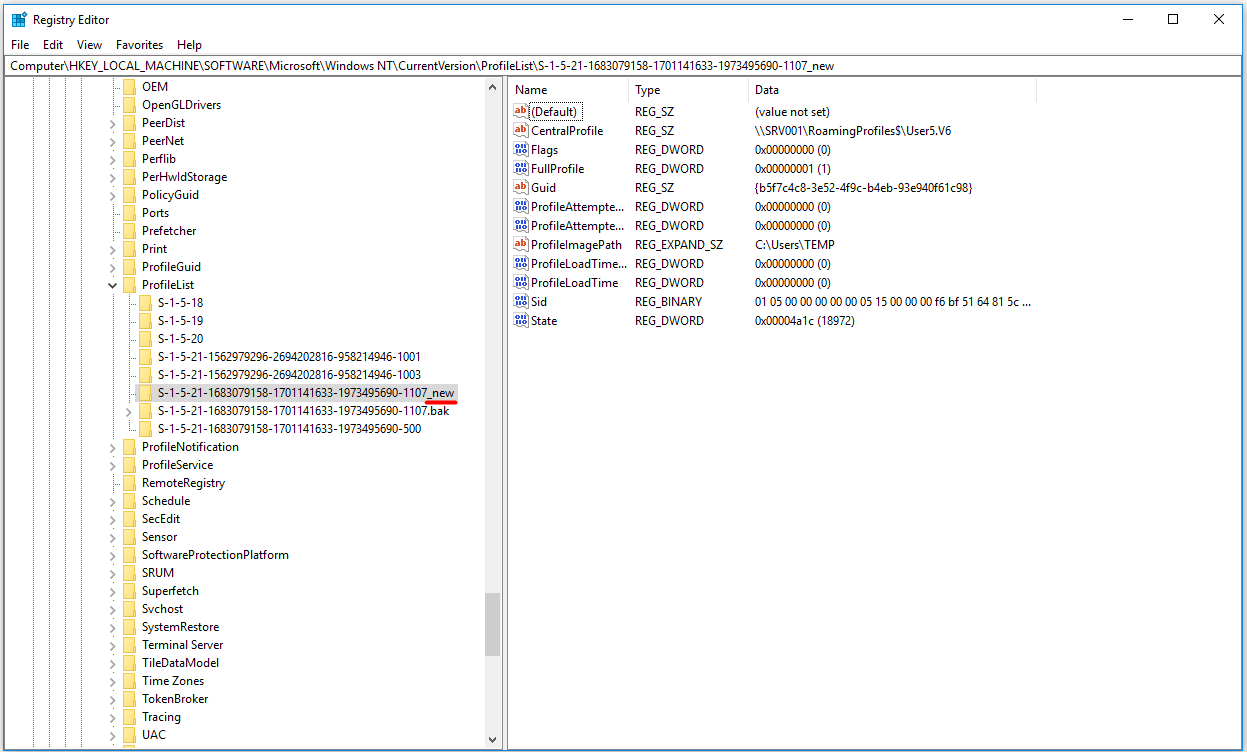
Task: Select the S-1-5-21-...-1107_new key
Action: coord(306,393)
